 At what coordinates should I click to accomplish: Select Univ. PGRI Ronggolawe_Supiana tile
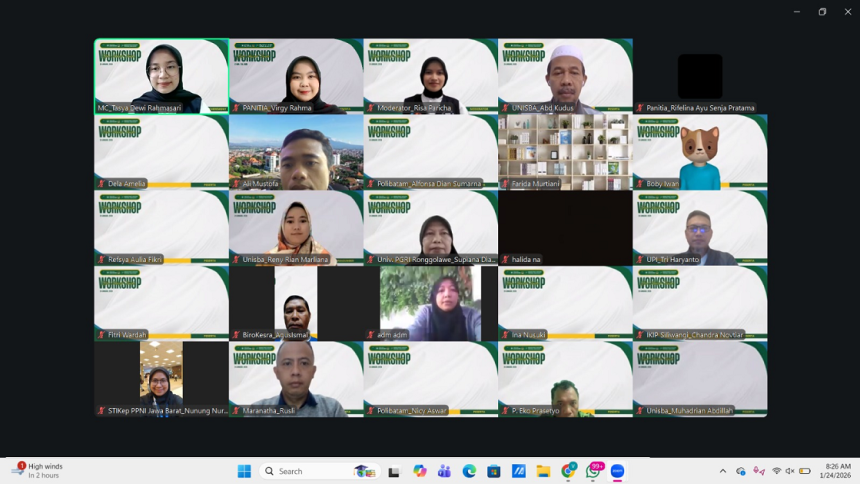point(431,228)
